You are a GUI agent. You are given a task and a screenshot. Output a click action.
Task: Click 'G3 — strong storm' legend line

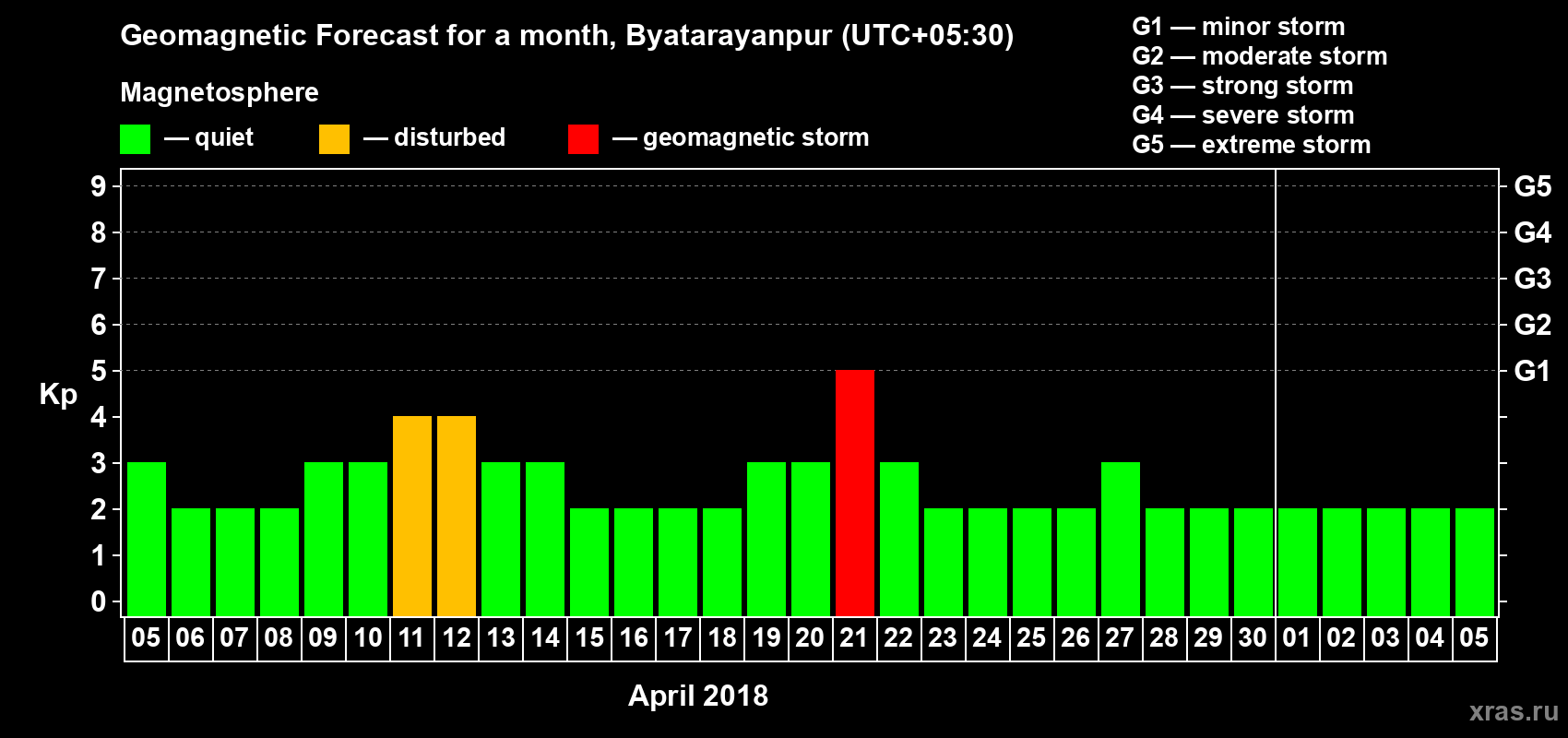point(1242,86)
